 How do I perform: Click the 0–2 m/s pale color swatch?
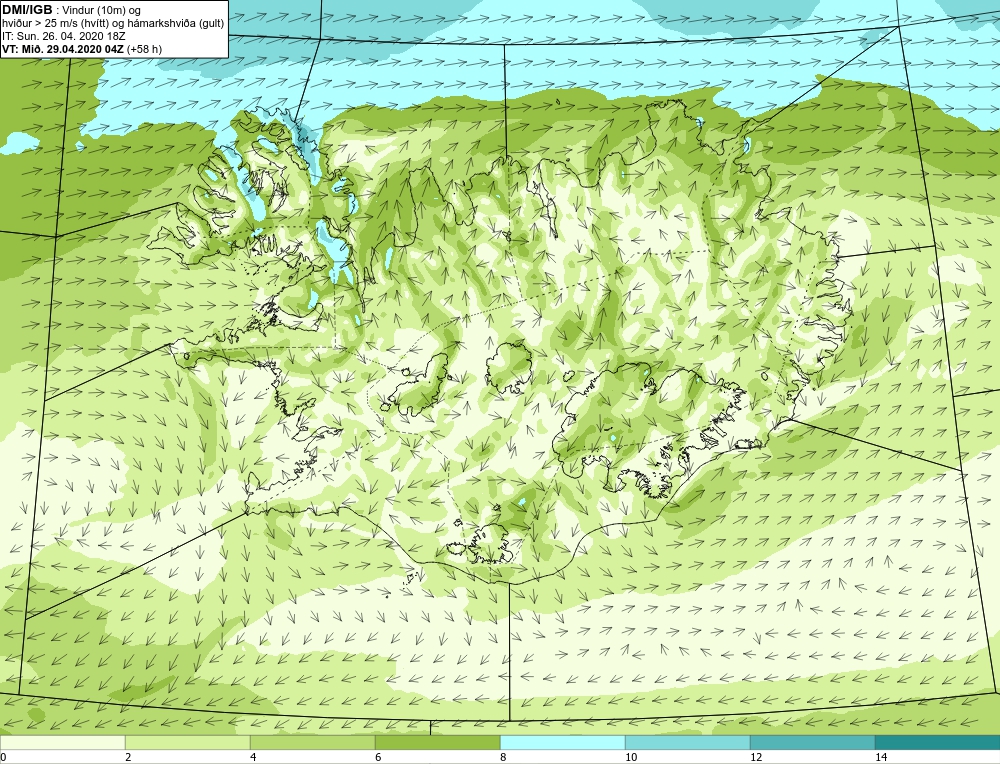[62, 742]
